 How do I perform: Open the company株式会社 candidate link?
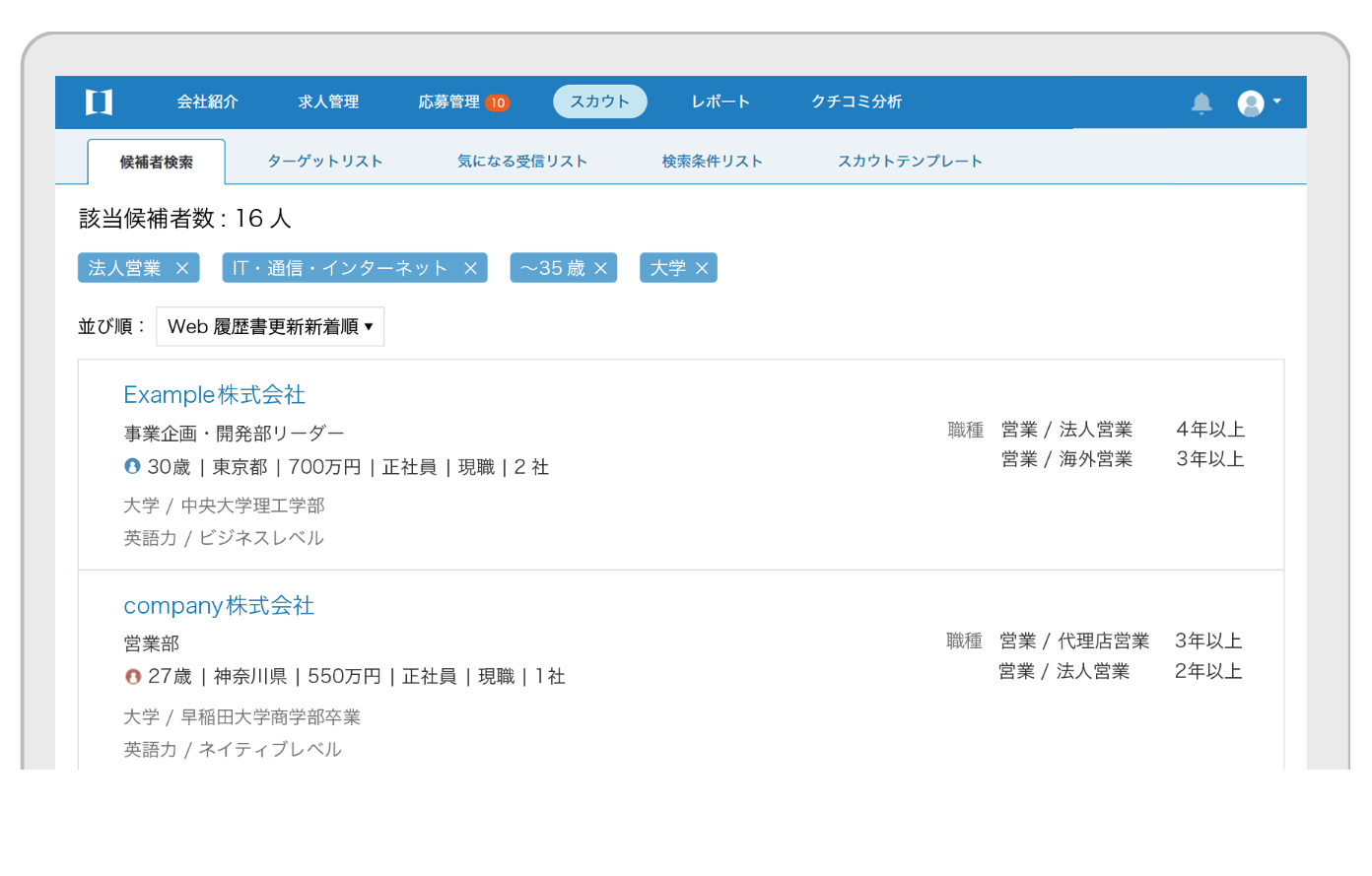click(x=218, y=606)
